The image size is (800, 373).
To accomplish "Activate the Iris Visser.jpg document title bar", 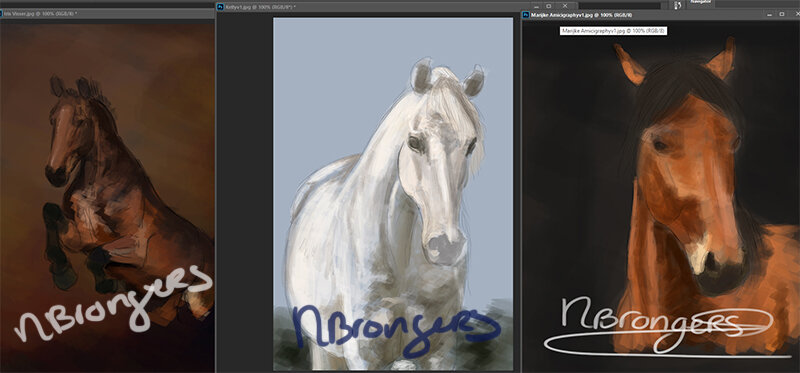I will tap(107, 14).
